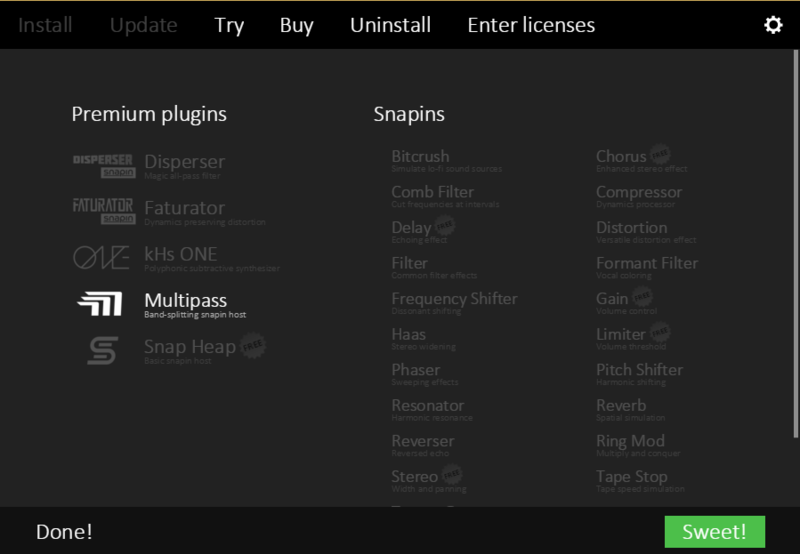Image resolution: width=800 pixels, height=554 pixels.
Task: Click the kHs ONE logo icon
Action: (103, 258)
